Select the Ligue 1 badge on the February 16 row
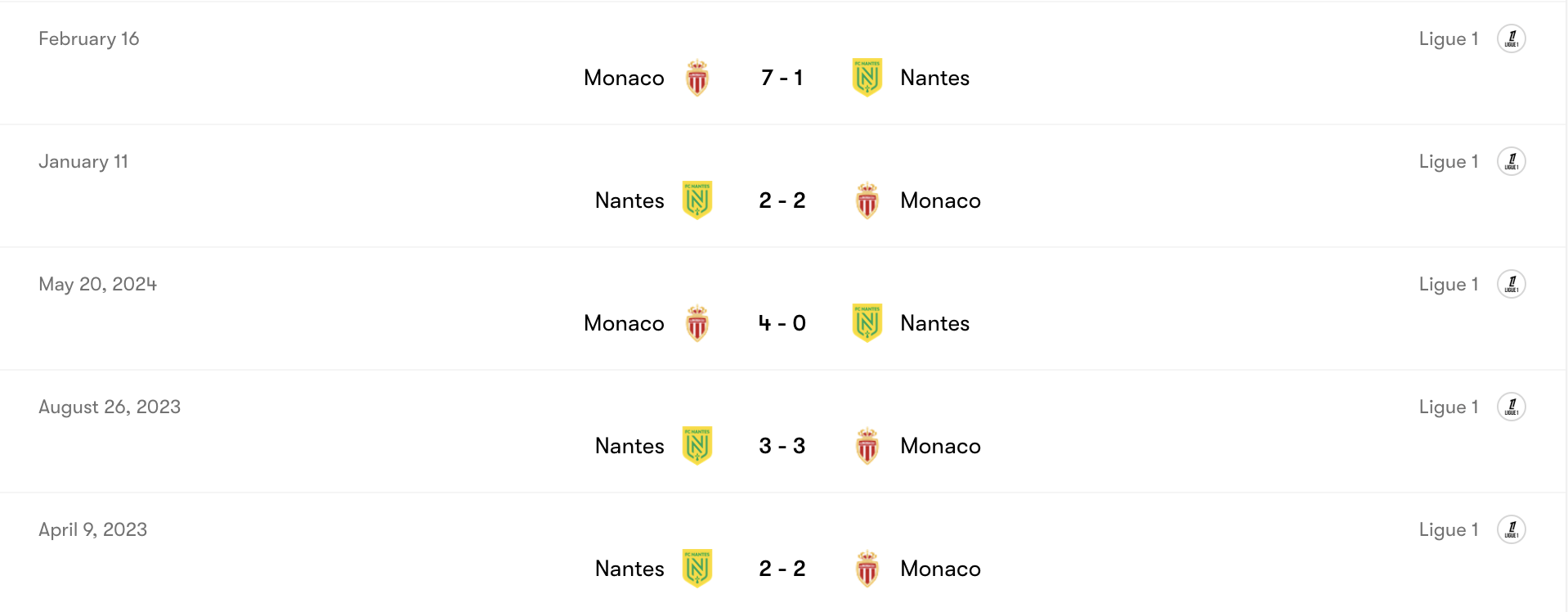 pyautogui.click(x=1512, y=38)
